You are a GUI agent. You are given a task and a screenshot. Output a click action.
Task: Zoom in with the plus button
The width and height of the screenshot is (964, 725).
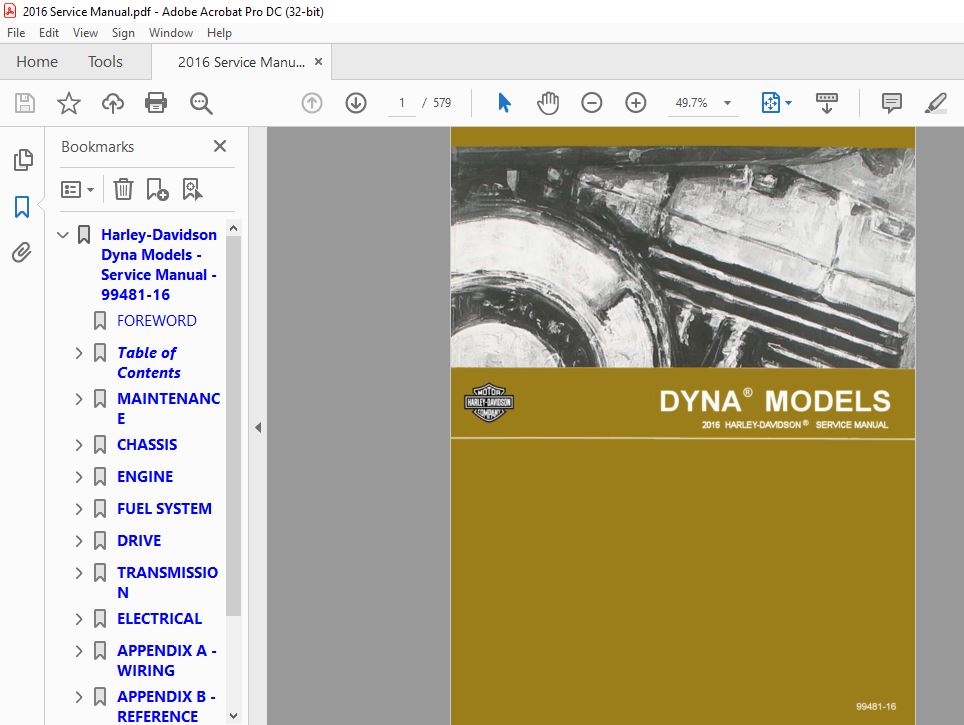tap(635, 103)
